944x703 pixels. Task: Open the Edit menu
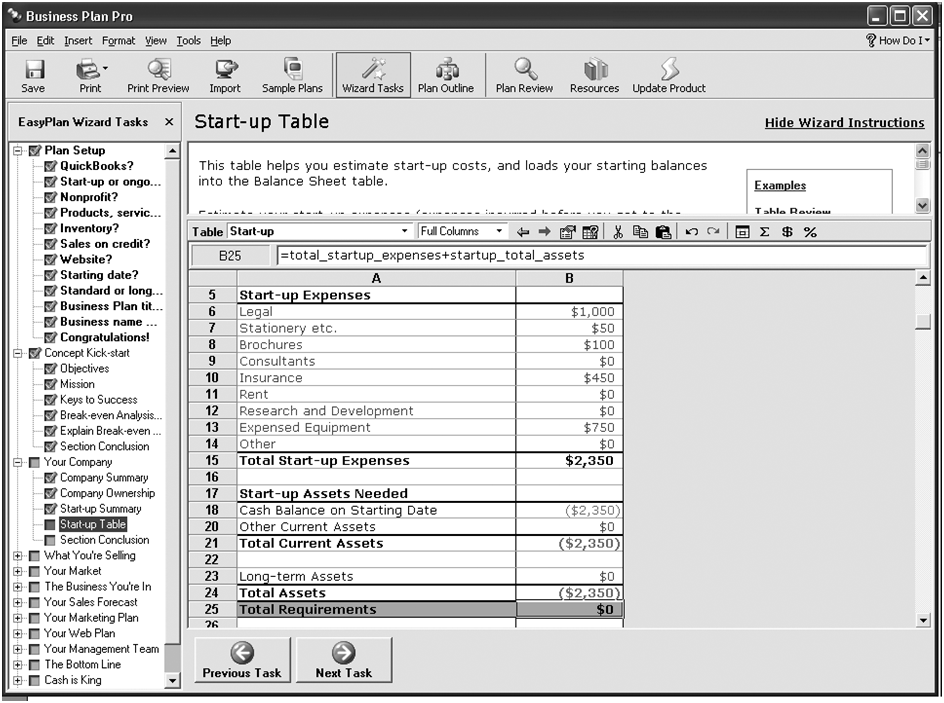[45, 40]
